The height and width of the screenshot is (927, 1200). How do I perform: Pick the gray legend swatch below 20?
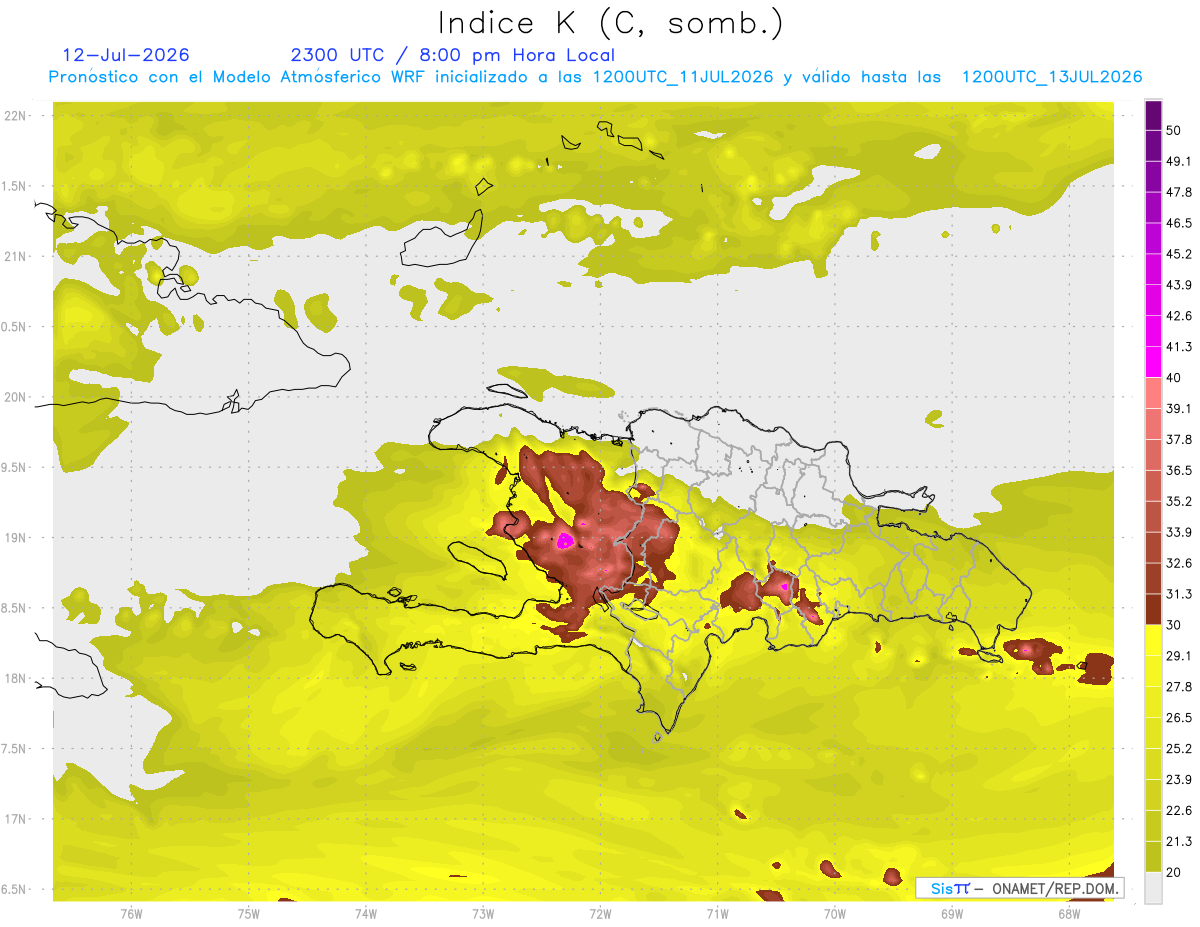click(x=1153, y=887)
